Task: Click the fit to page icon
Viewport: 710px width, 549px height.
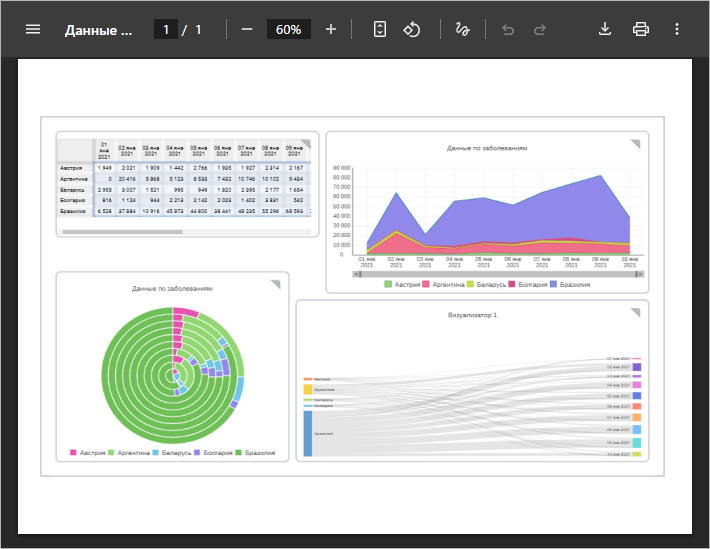Action: click(379, 29)
